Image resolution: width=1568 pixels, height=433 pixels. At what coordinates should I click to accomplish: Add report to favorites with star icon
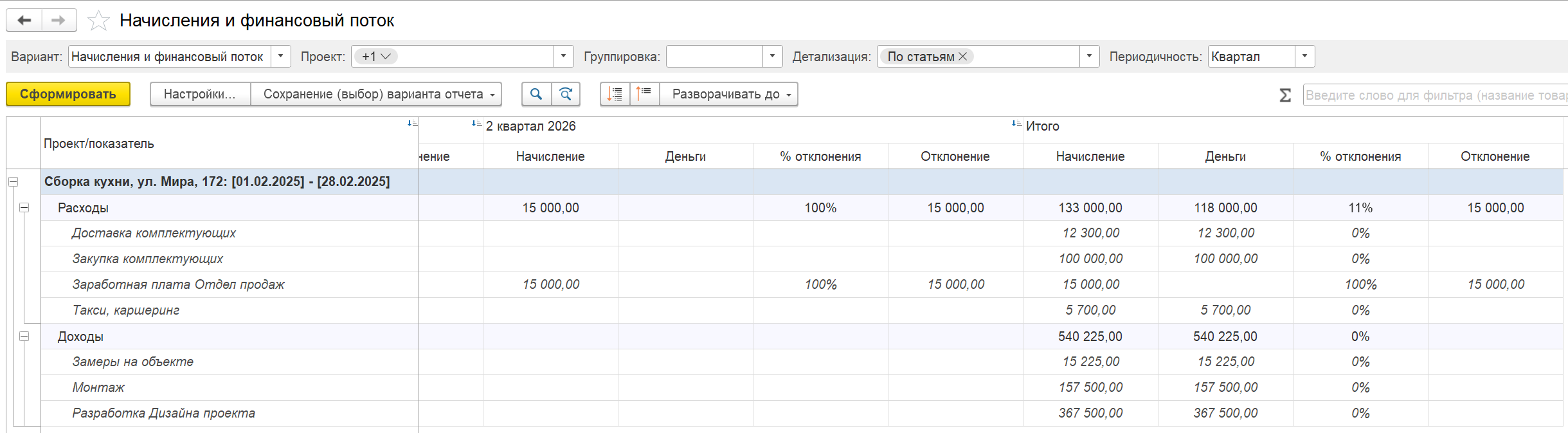coord(98,21)
